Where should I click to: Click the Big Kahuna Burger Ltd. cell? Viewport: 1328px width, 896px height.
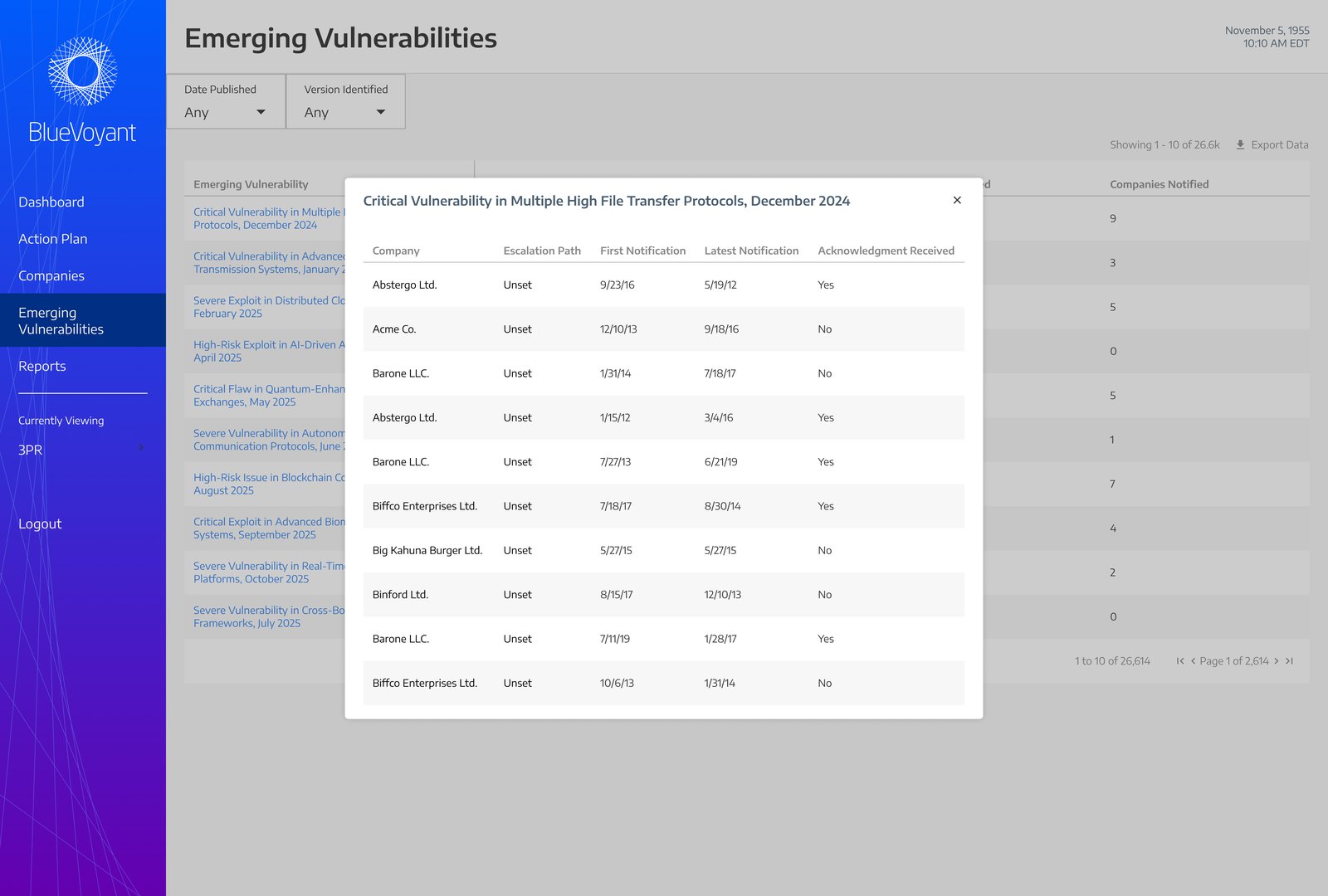point(427,550)
